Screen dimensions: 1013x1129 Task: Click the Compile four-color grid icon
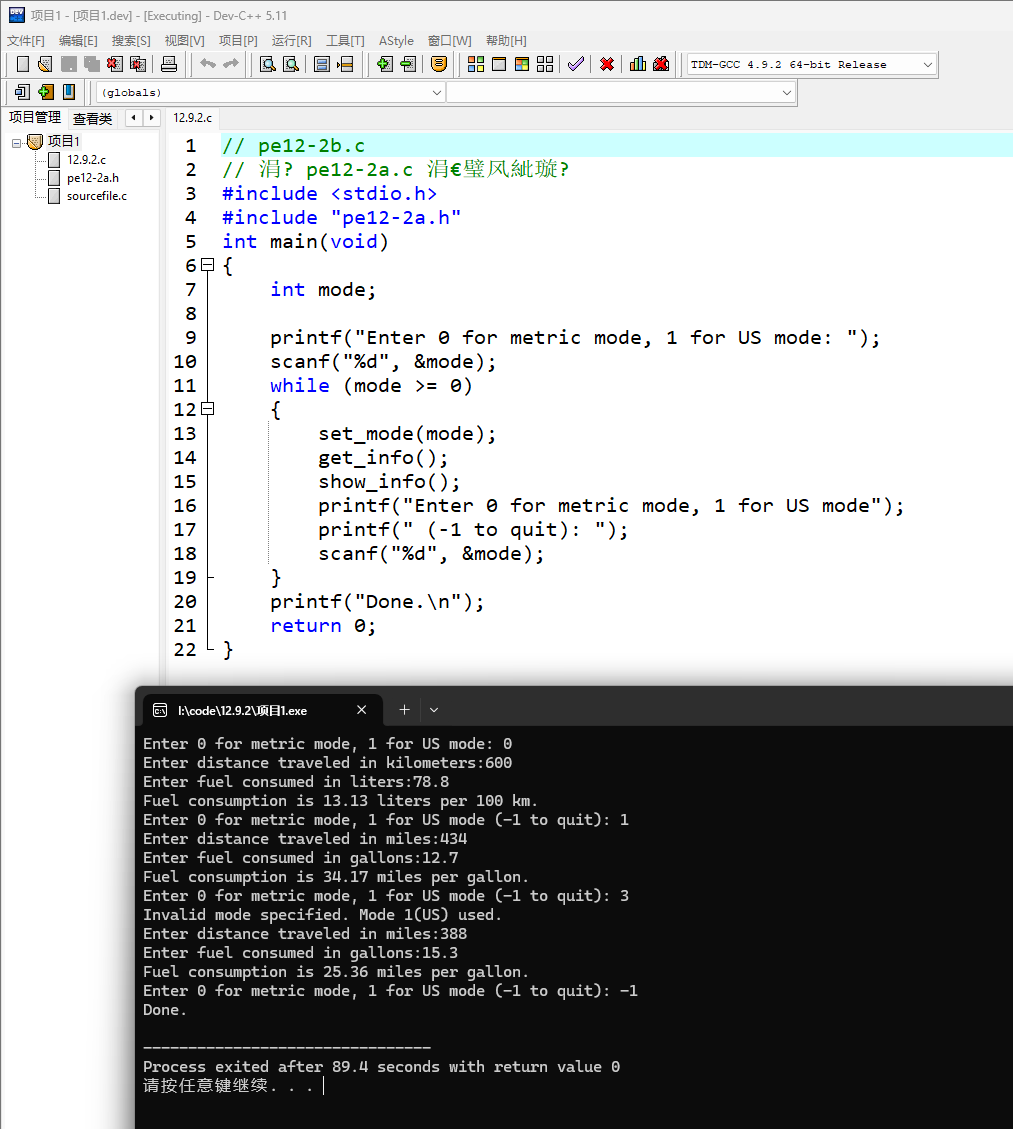click(x=476, y=65)
